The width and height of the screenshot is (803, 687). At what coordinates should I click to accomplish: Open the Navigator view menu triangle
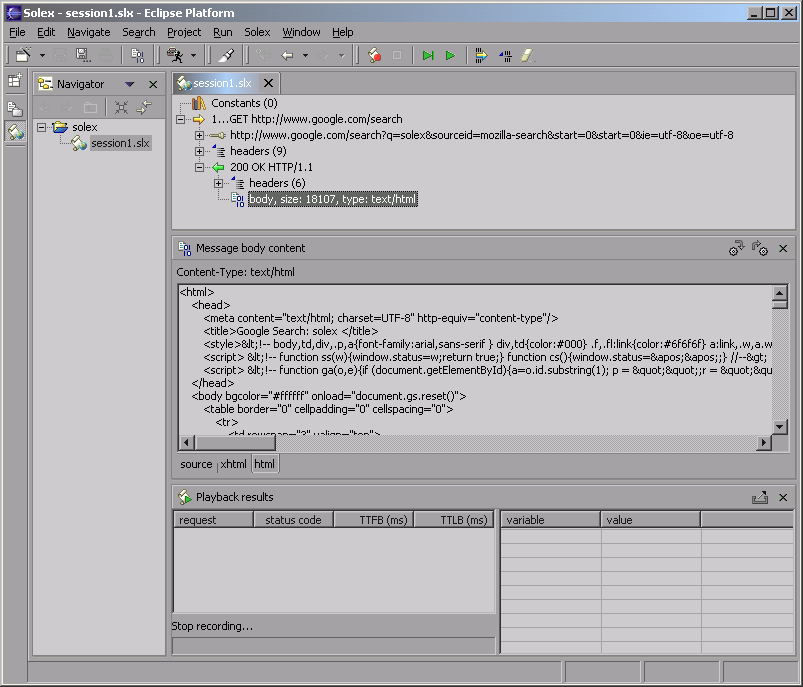128,85
